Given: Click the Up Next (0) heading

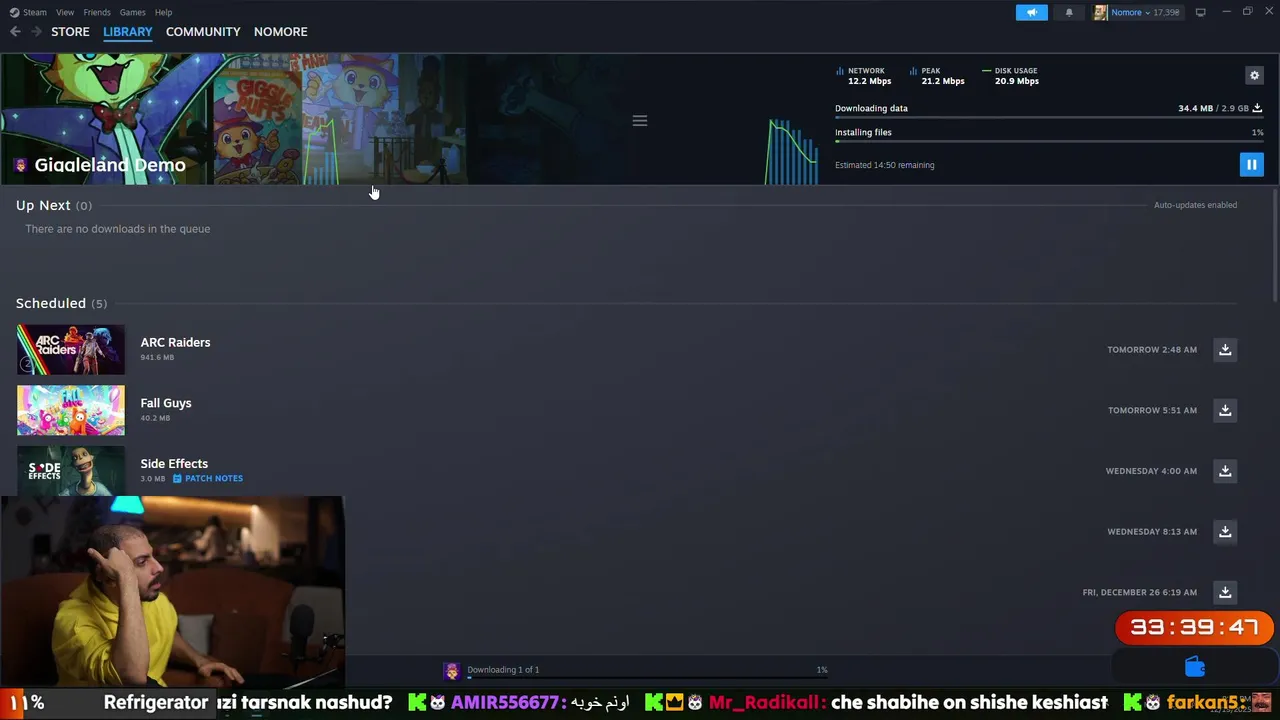Looking at the screenshot, I should point(53,205).
